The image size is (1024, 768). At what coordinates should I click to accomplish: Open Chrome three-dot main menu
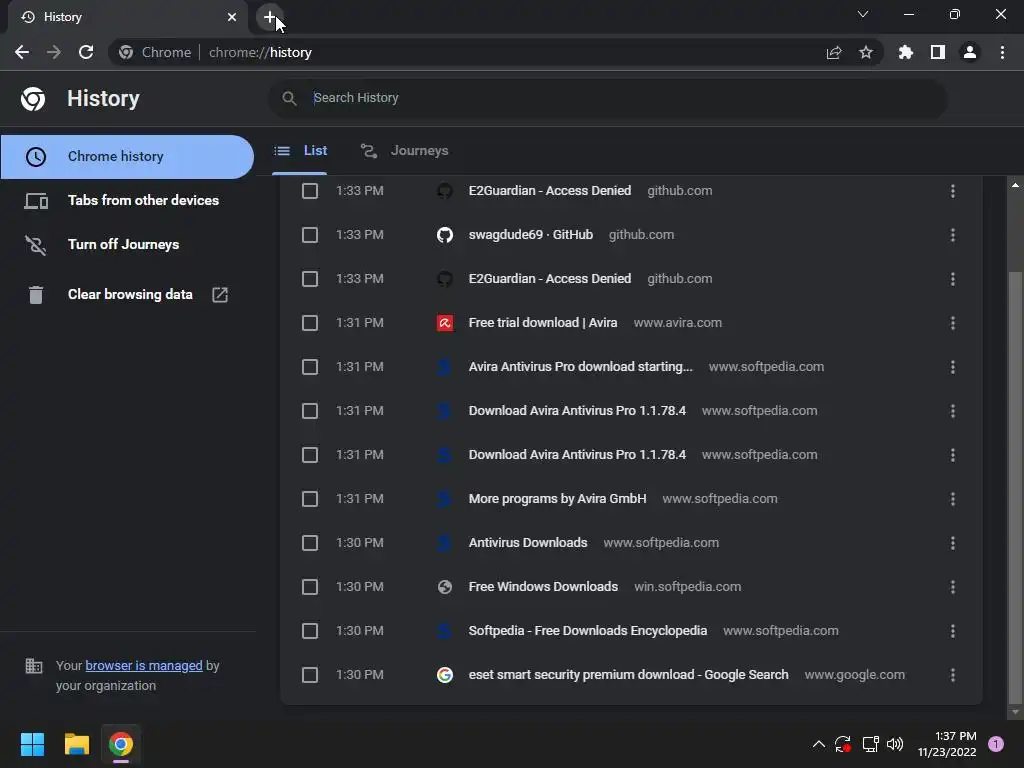click(x=1002, y=52)
